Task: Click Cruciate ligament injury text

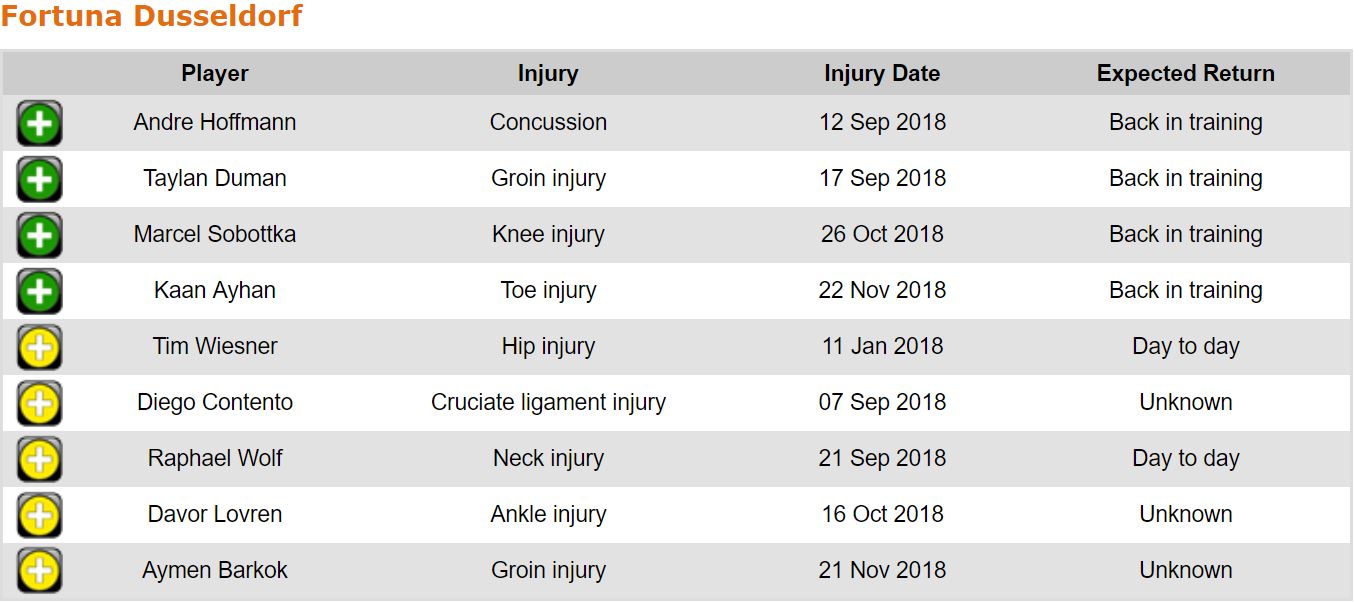Action: coord(548,402)
